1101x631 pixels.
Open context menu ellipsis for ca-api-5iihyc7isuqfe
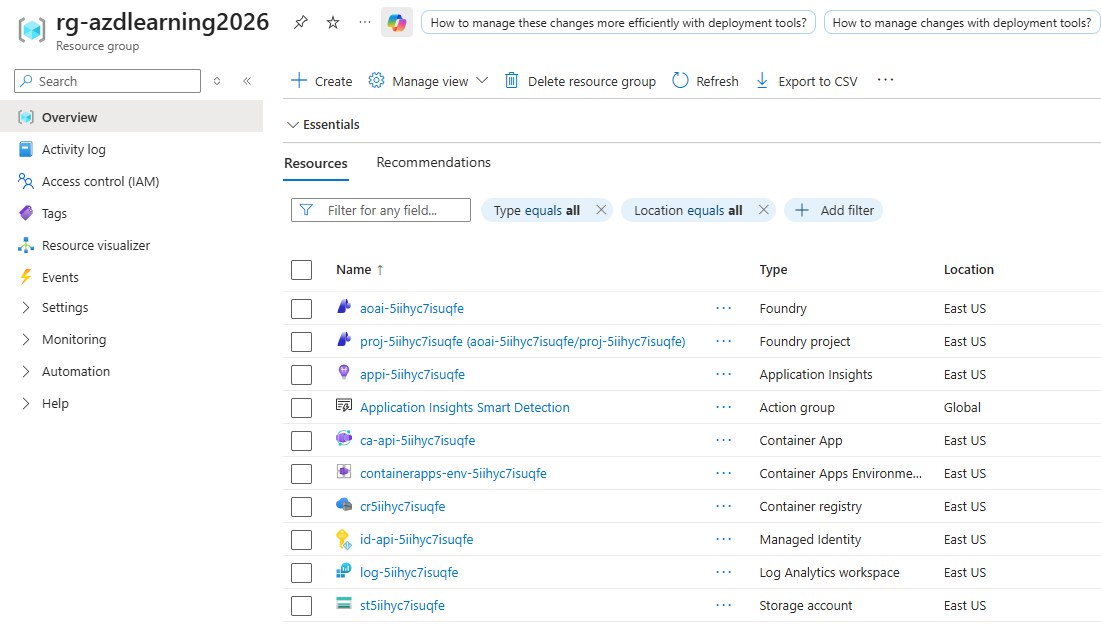click(x=723, y=440)
